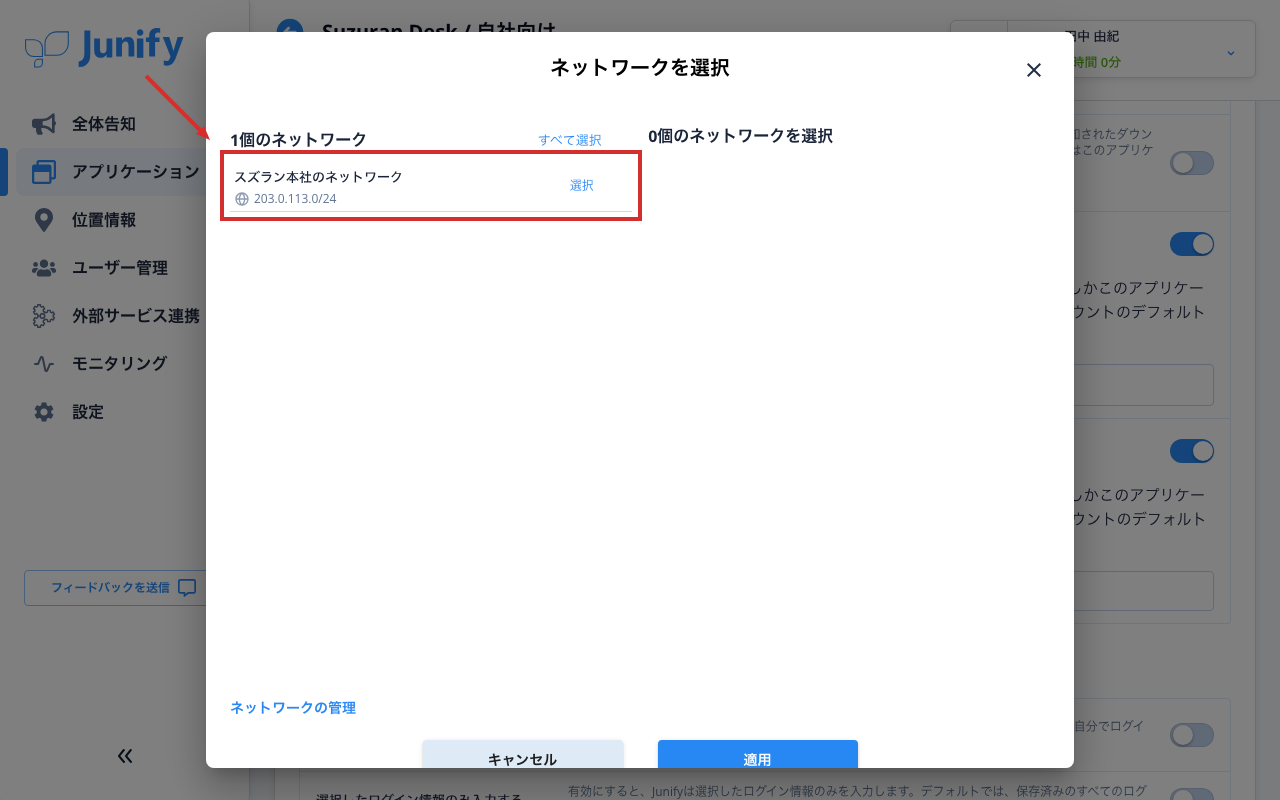Screen dimensions: 1280x800
Task: Open the 全体告知 menu item
Action: click(104, 124)
